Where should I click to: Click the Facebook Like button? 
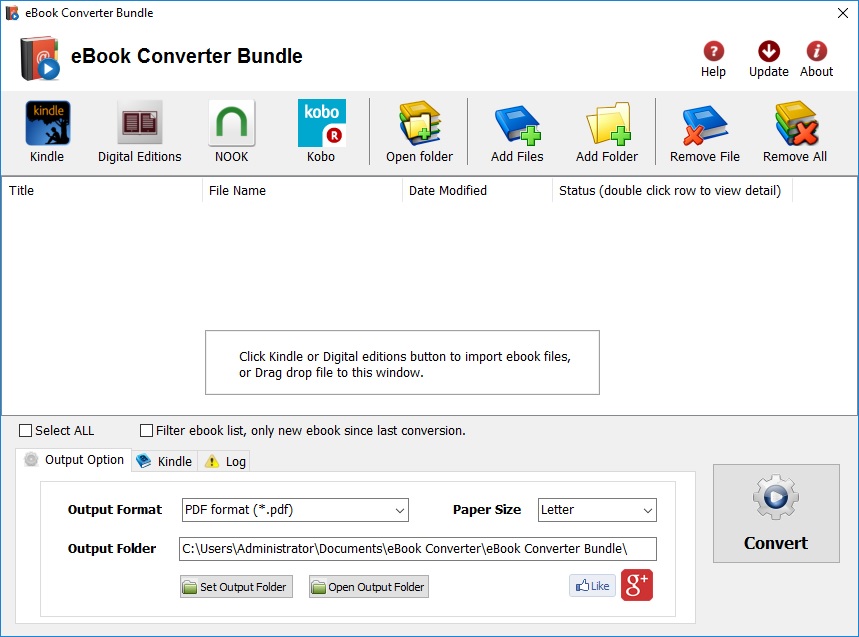[x=592, y=586]
